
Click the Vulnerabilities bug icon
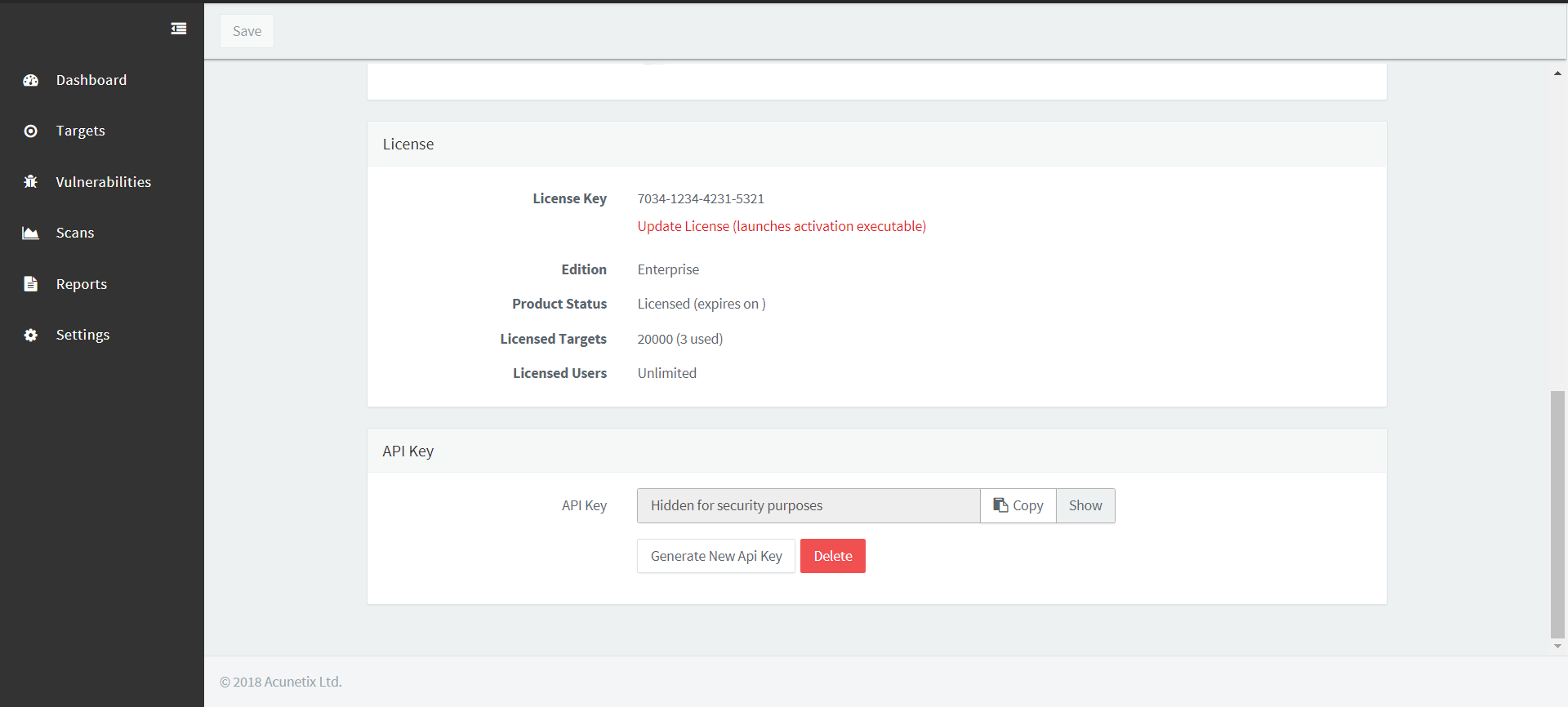[x=31, y=182]
